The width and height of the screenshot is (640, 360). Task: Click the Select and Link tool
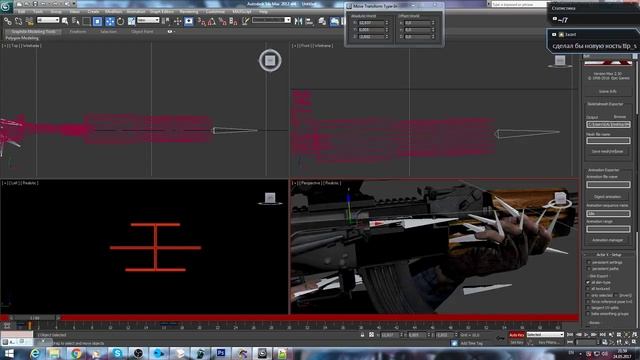point(7,21)
